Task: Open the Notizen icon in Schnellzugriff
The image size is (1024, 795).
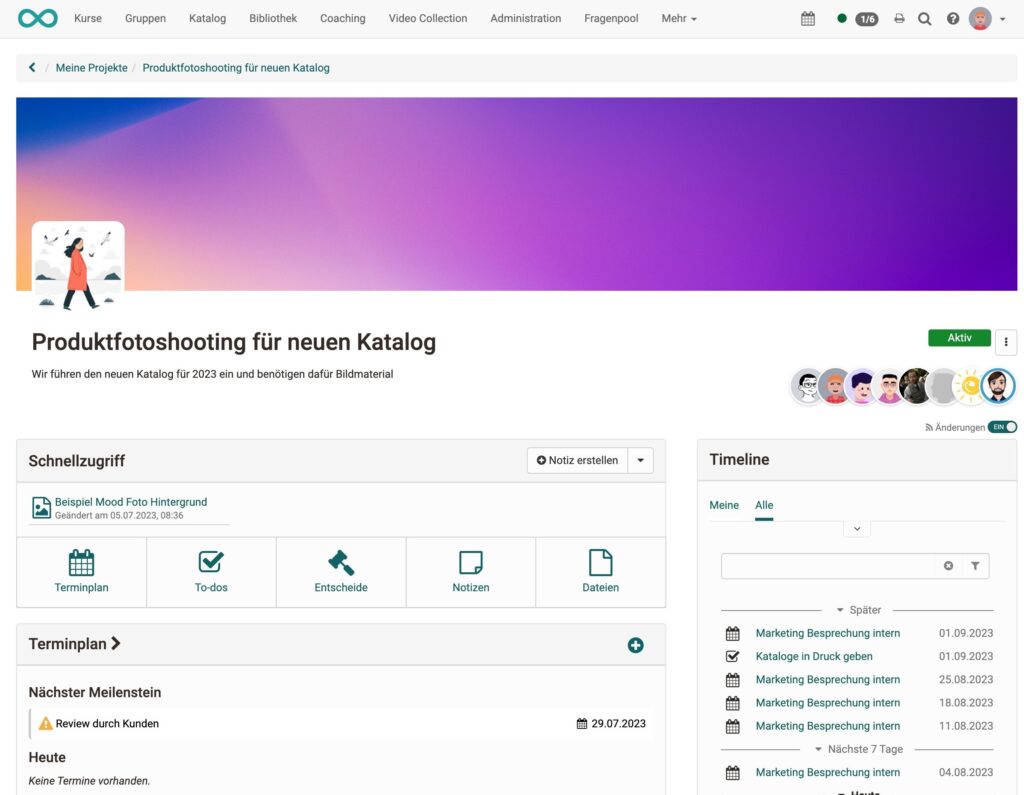Action: click(x=470, y=562)
